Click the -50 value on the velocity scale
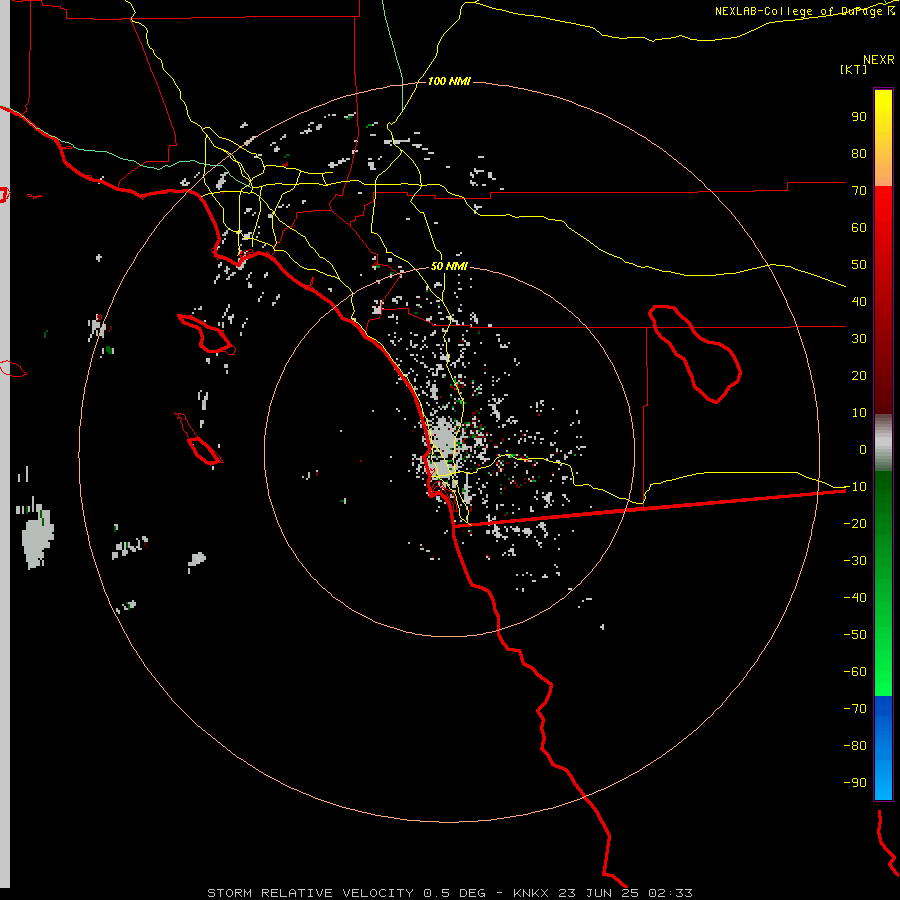The image size is (900, 900). (855, 635)
